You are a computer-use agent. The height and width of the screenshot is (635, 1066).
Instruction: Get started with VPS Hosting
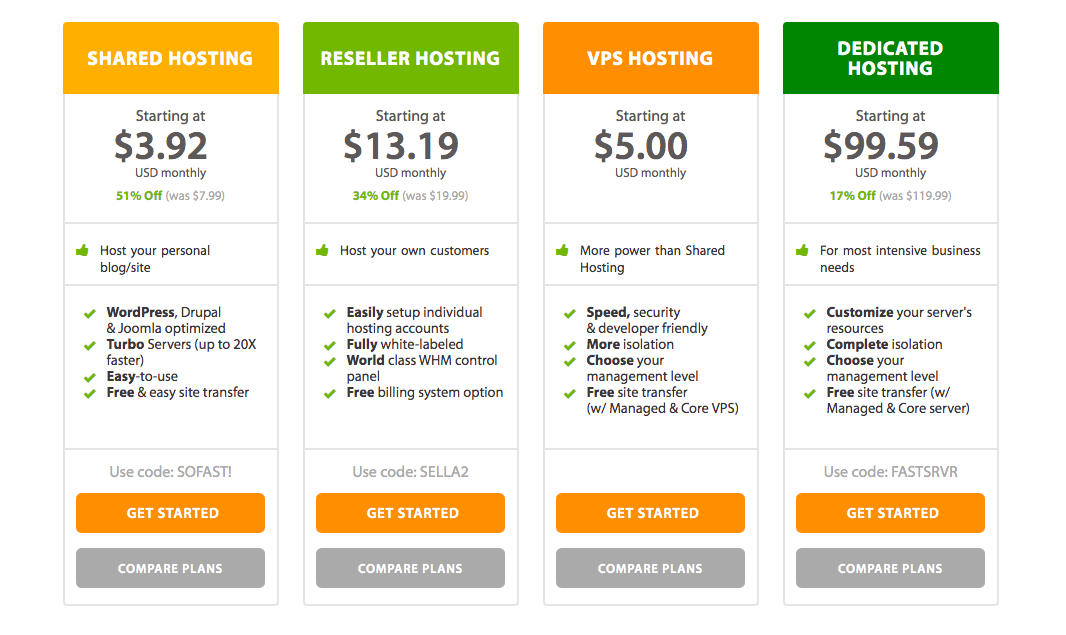pos(651,513)
